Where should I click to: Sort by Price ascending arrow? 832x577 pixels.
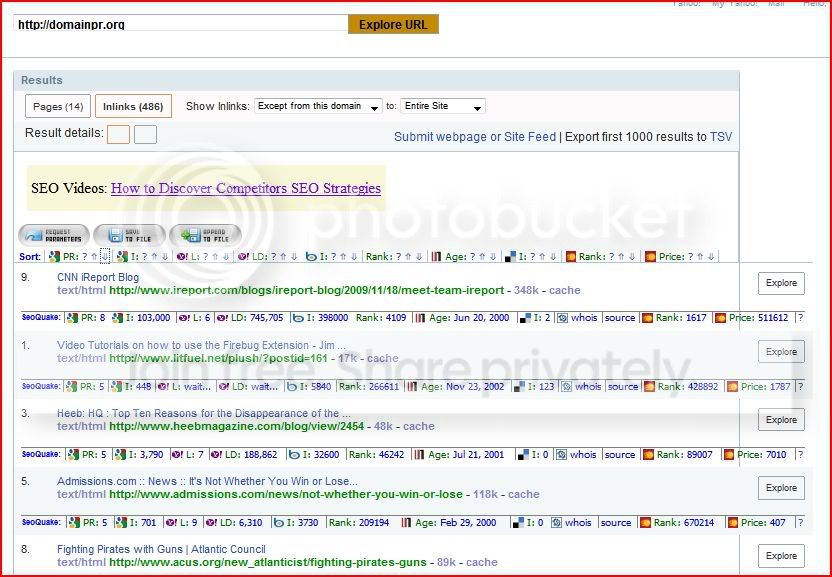pos(700,257)
